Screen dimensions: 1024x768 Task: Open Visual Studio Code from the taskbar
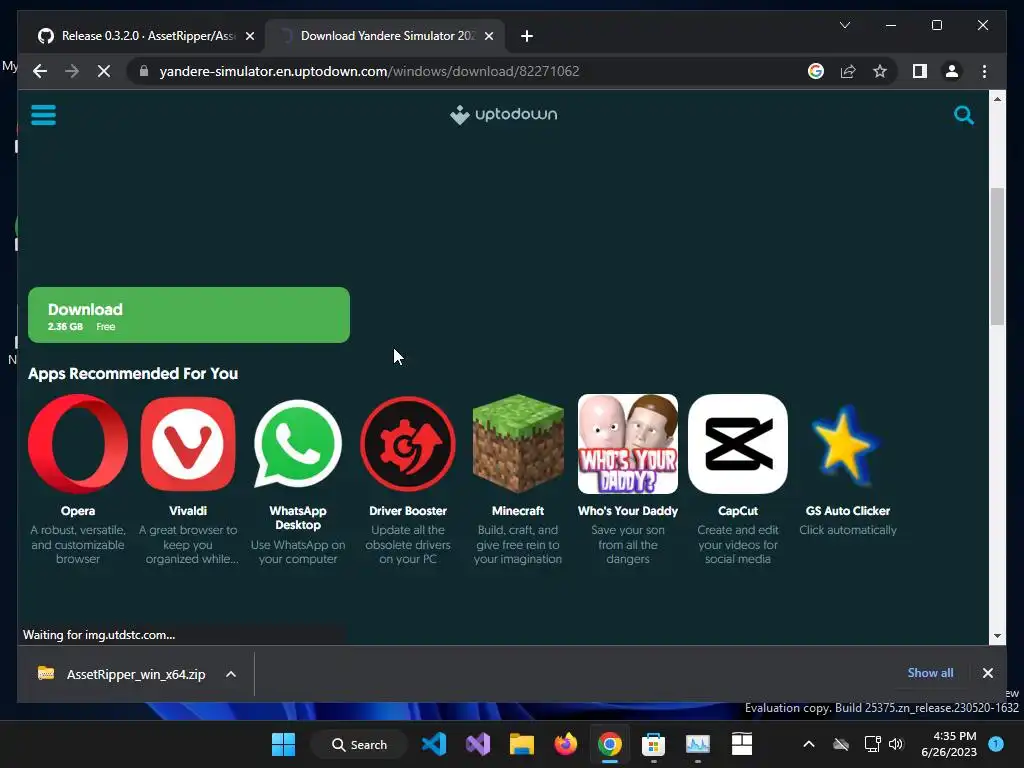[x=434, y=744]
